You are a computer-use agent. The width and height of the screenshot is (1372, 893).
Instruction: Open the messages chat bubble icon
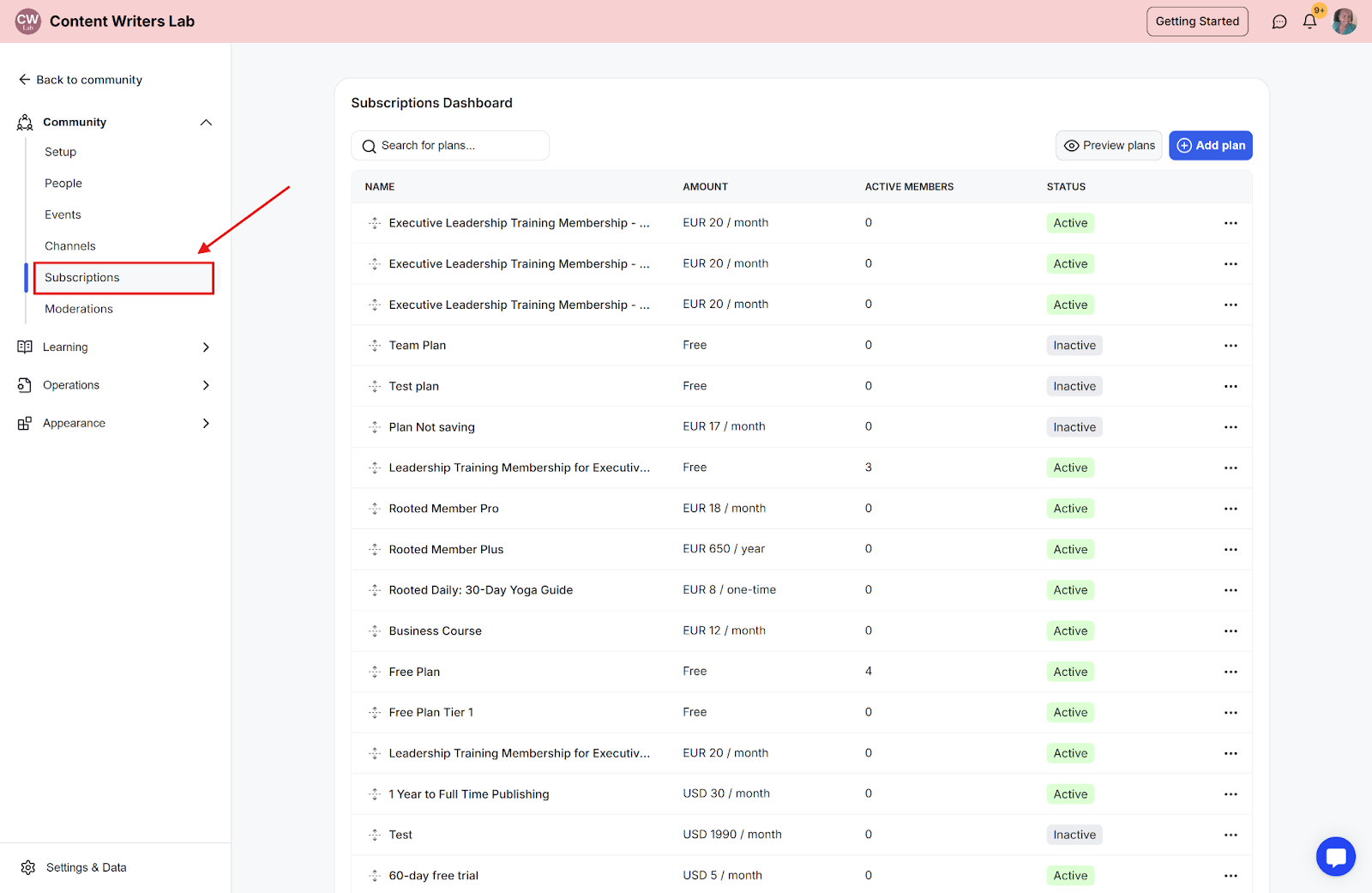[x=1279, y=21]
